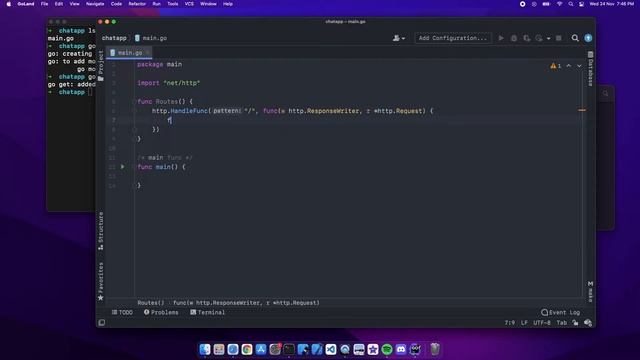Open Finder from the Dock

click(205, 349)
